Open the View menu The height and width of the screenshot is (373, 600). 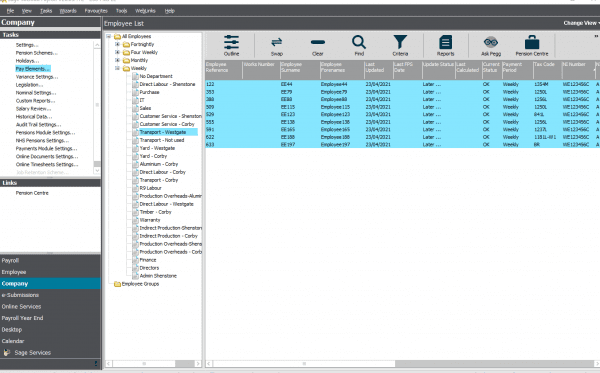click(x=27, y=11)
